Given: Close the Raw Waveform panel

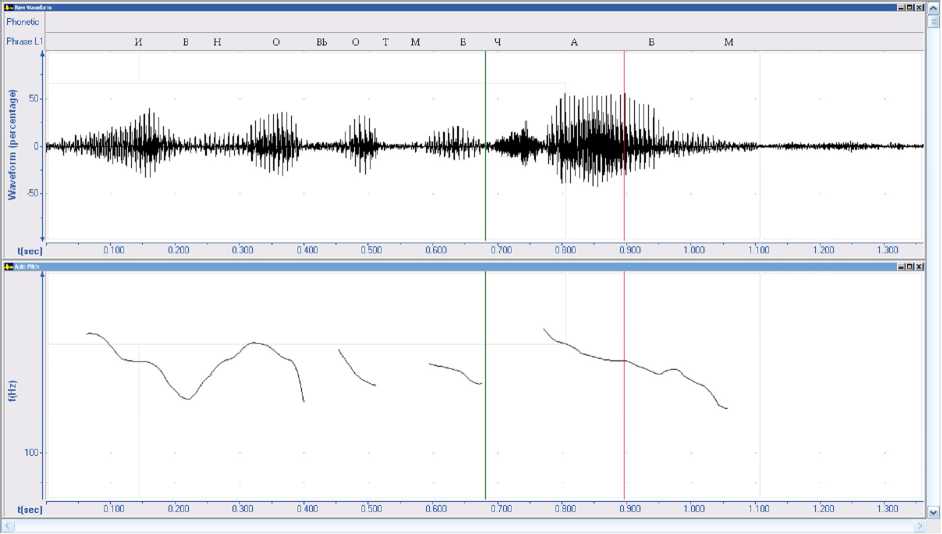Looking at the screenshot, I should (x=919, y=6).
